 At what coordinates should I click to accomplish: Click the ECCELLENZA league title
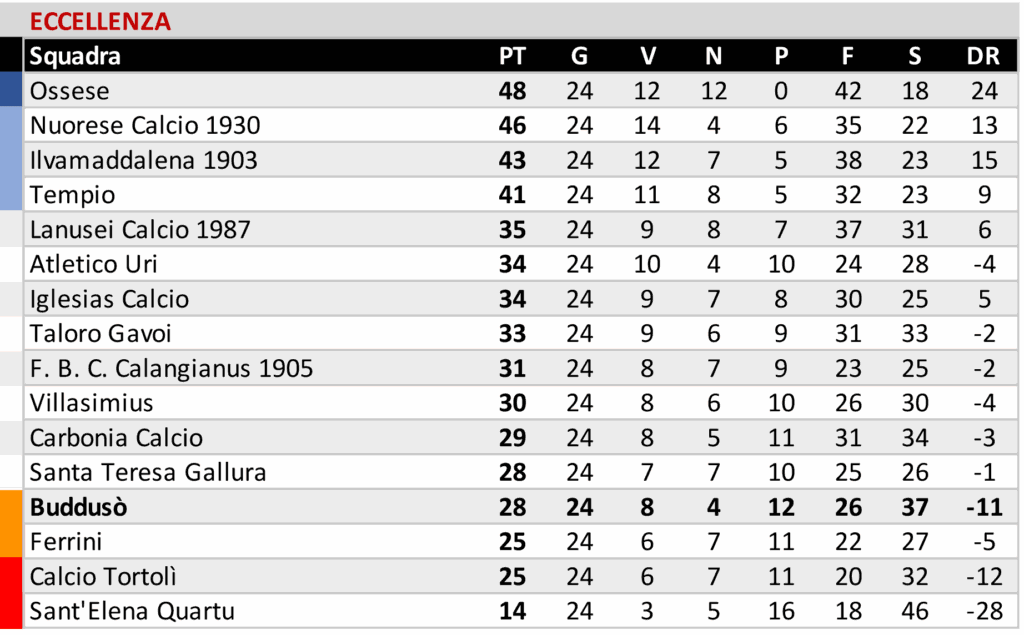point(100,21)
